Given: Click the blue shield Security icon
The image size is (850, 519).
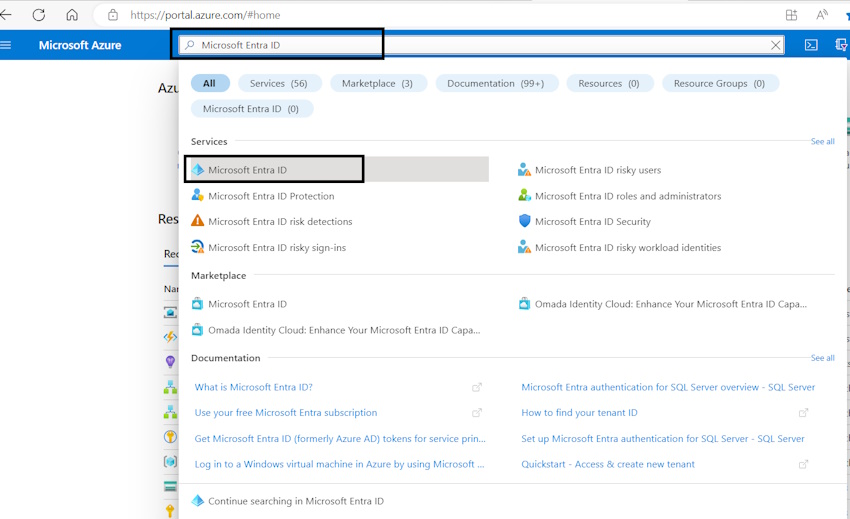Looking at the screenshot, I should (524, 221).
